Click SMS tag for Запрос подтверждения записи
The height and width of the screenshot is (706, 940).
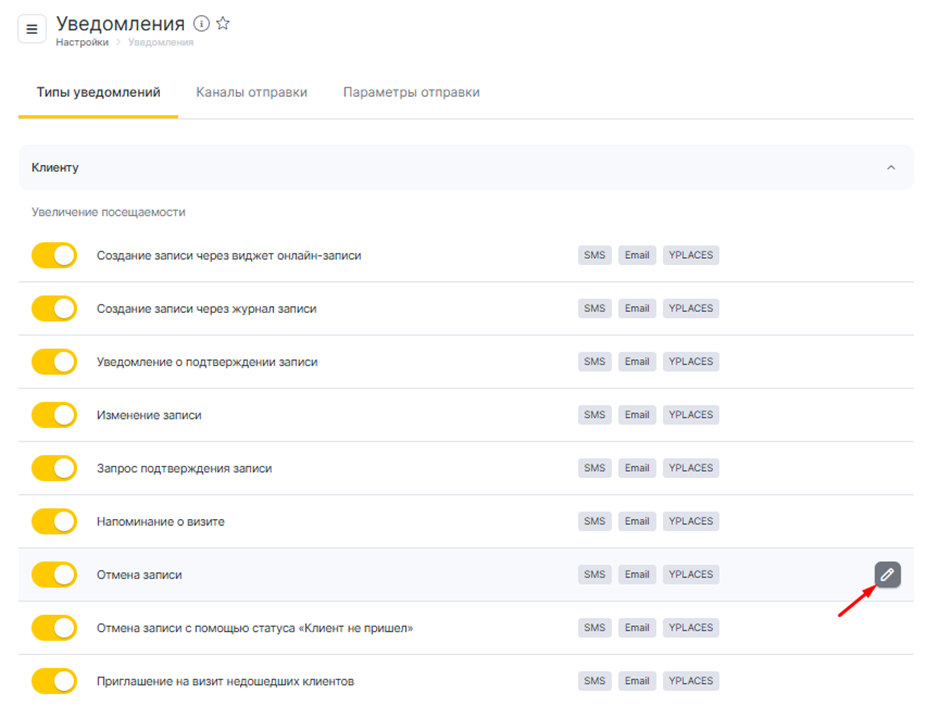point(595,468)
